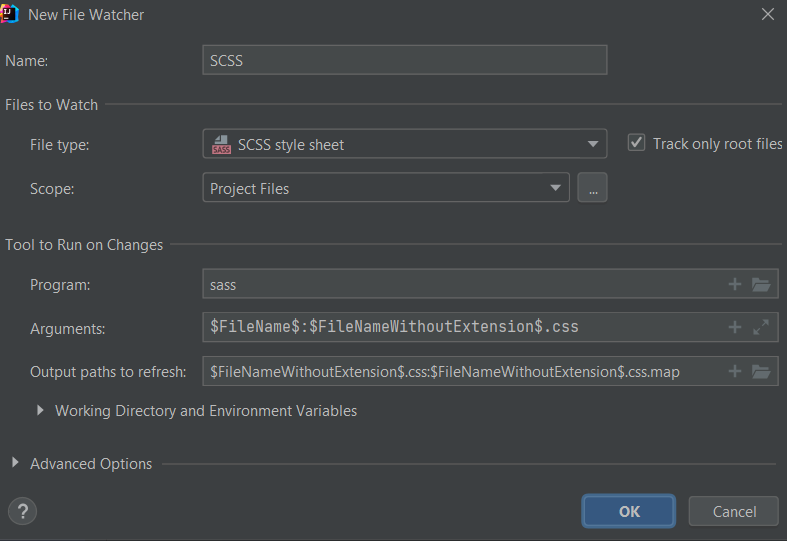Click into the Program field with sass
This screenshot has width=787, height=541.
tap(462, 284)
